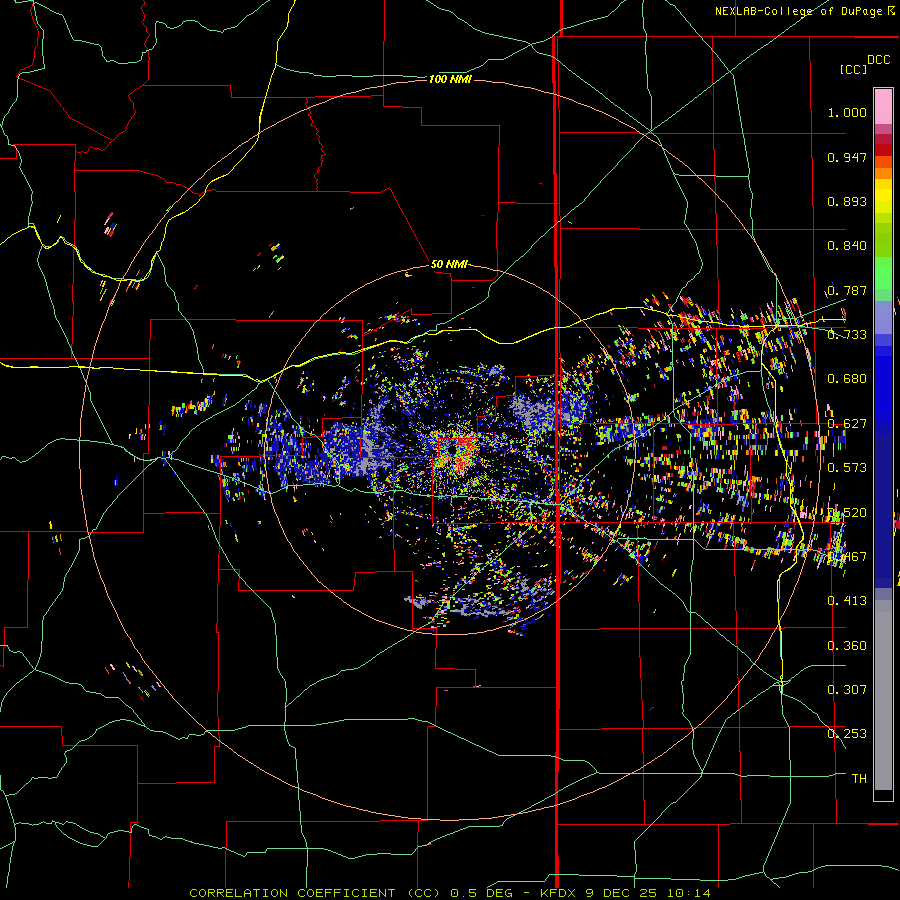Screen dimensions: 900x900
Task: Click the Correlation Coefficient product caption
Action: (x=450, y=893)
